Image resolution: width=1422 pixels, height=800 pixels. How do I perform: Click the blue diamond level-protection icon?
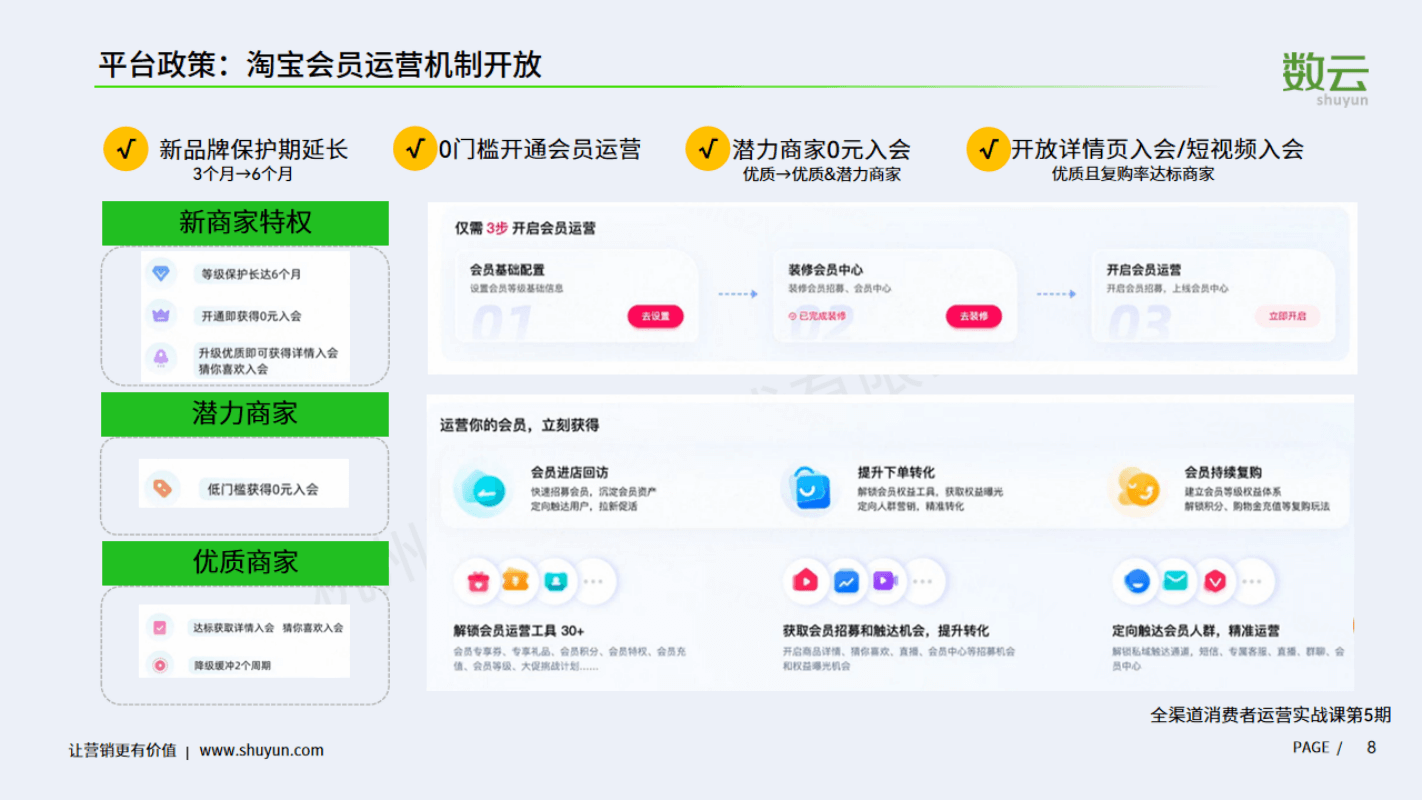point(161,273)
